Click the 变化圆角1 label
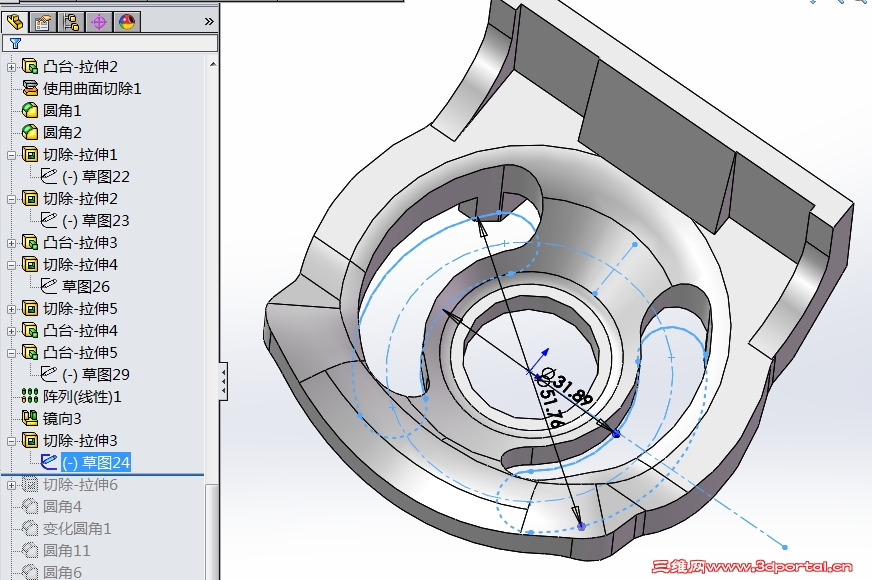Image resolution: width=872 pixels, height=580 pixels. point(77,528)
